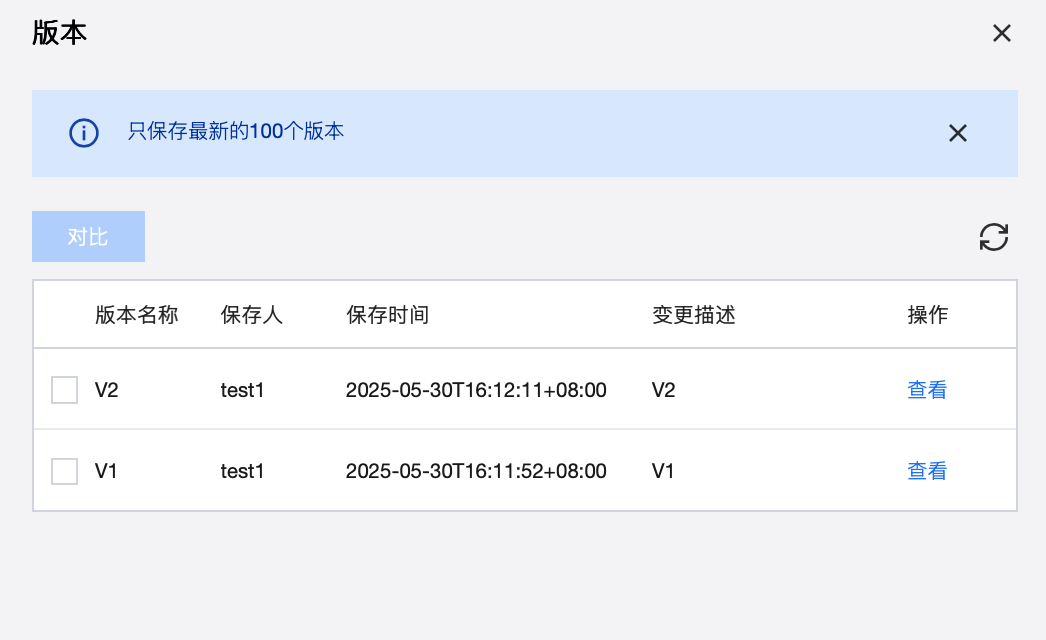Click the 保存人 column header
The image size is (1046, 640).
pyautogui.click(x=251, y=315)
